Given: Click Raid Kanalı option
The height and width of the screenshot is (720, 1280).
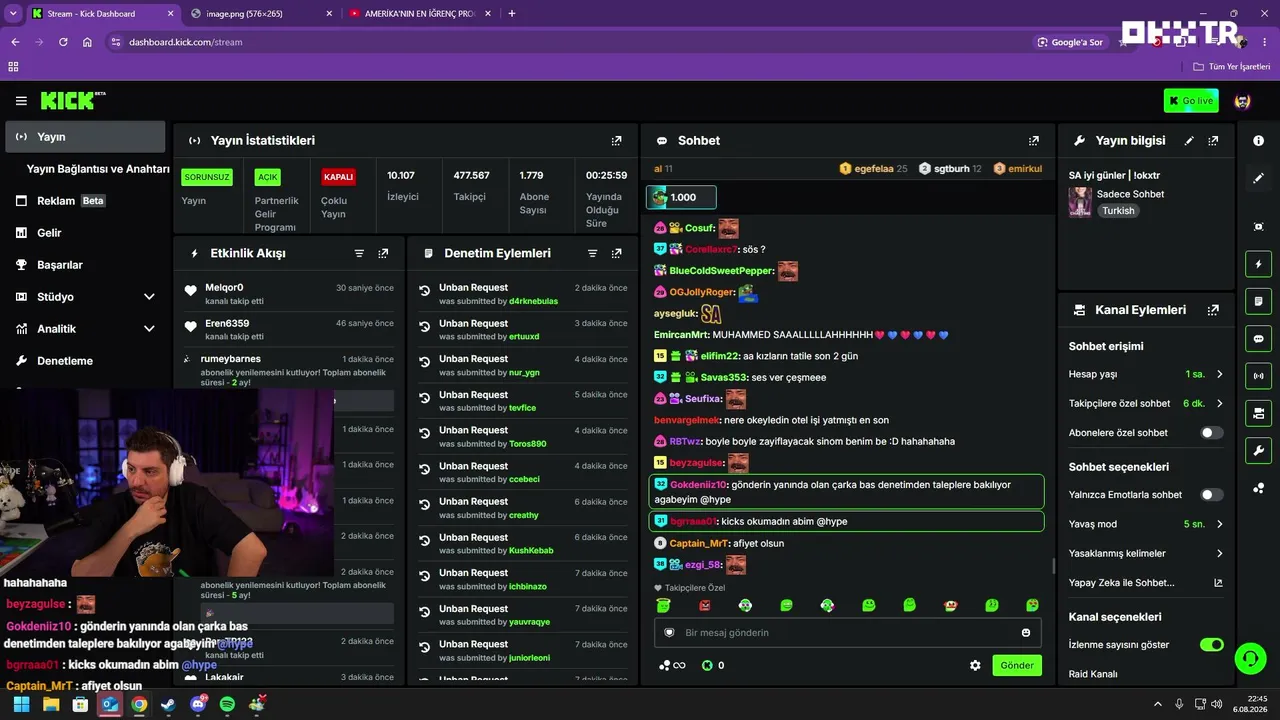Looking at the screenshot, I should point(1093,674).
